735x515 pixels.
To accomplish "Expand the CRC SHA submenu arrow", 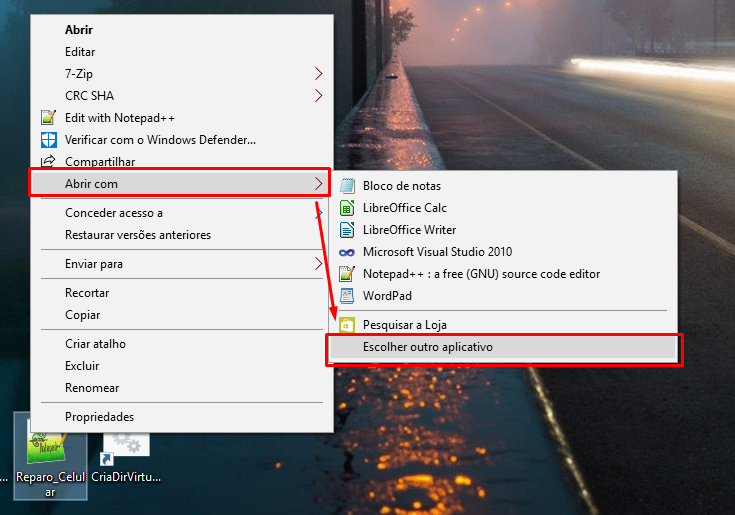I will point(319,96).
